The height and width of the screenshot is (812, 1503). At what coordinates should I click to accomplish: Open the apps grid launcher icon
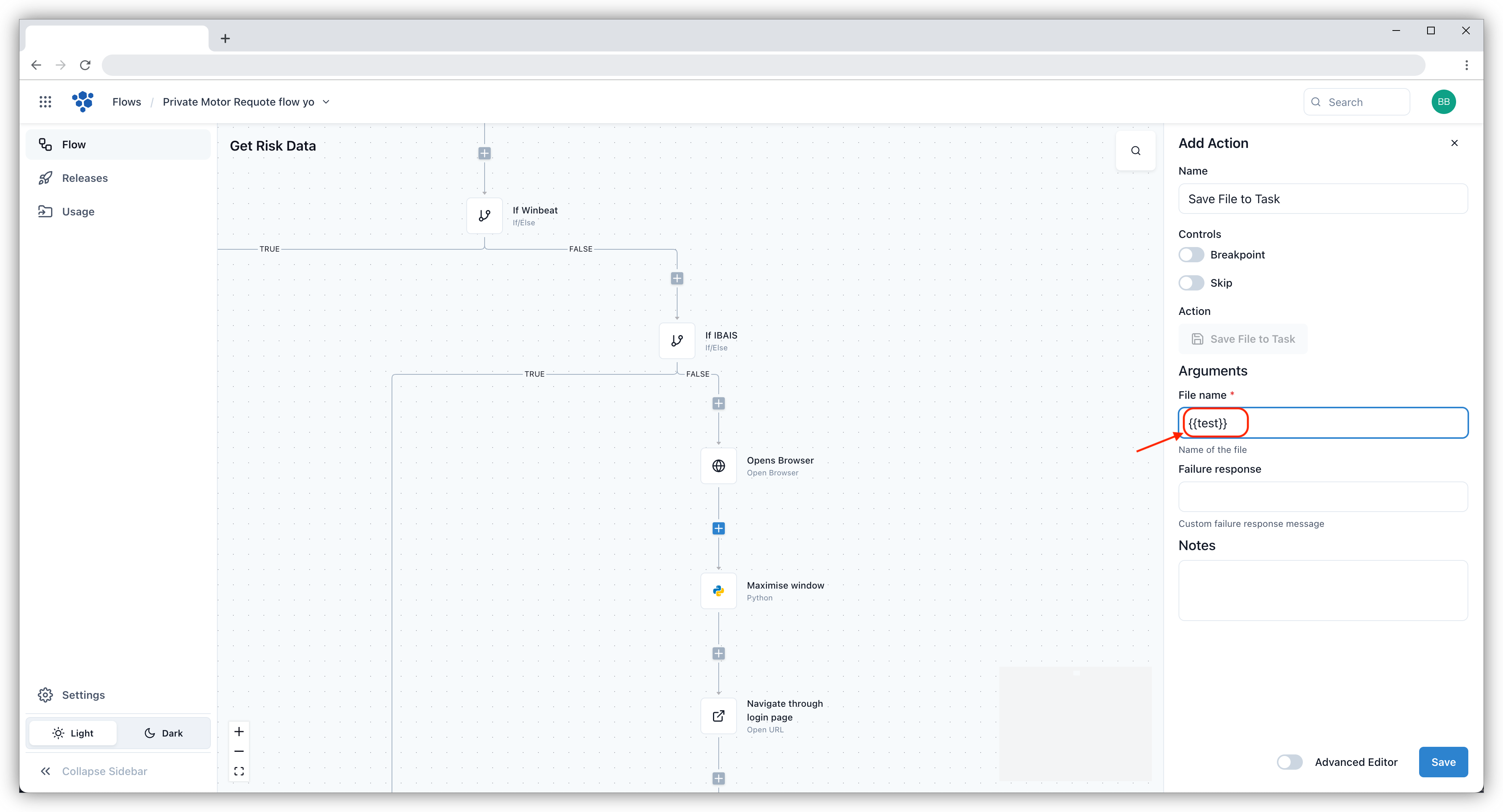[45, 102]
